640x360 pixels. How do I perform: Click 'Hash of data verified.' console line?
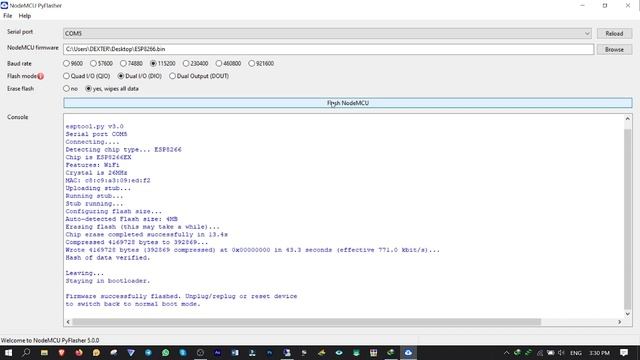pos(108,258)
